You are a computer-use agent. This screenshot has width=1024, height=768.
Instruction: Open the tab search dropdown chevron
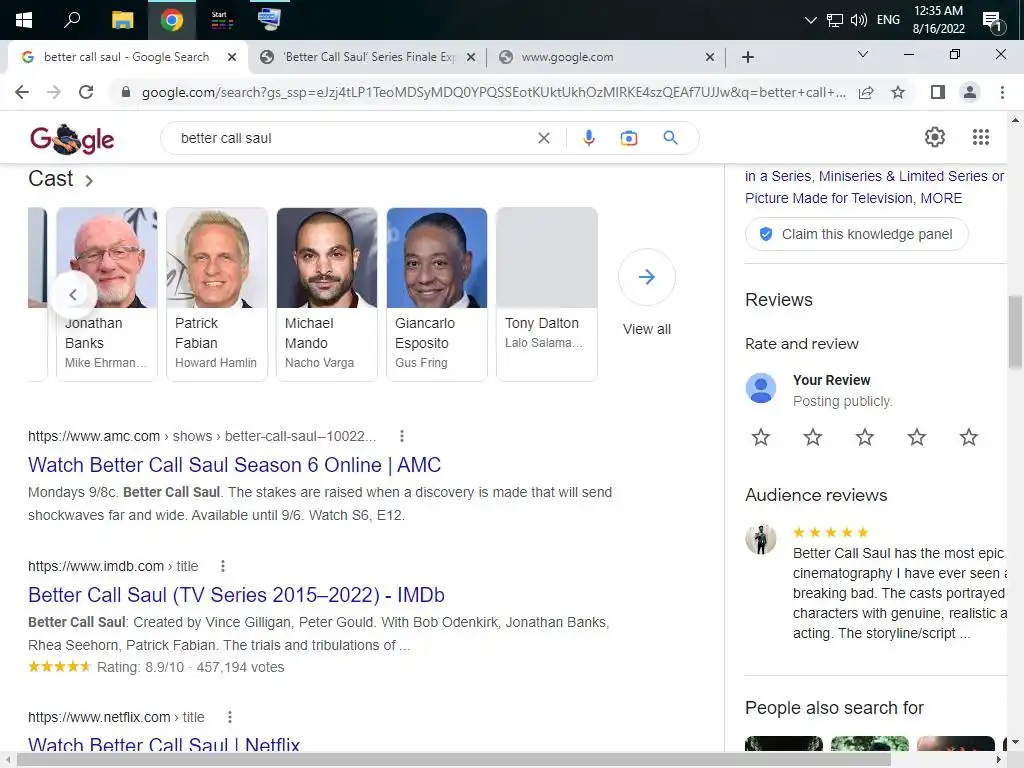pyautogui.click(x=863, y=54)
